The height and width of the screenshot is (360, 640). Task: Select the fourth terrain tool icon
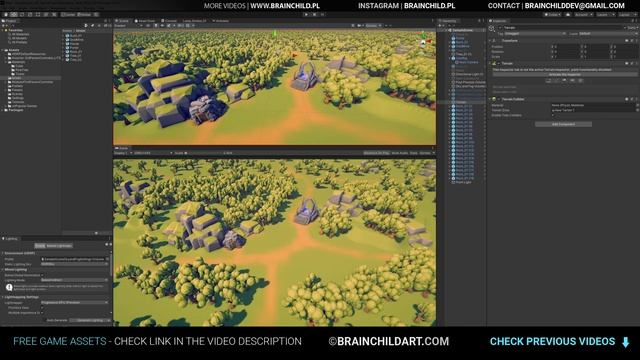pyautogui.click(x=572, y=80)
